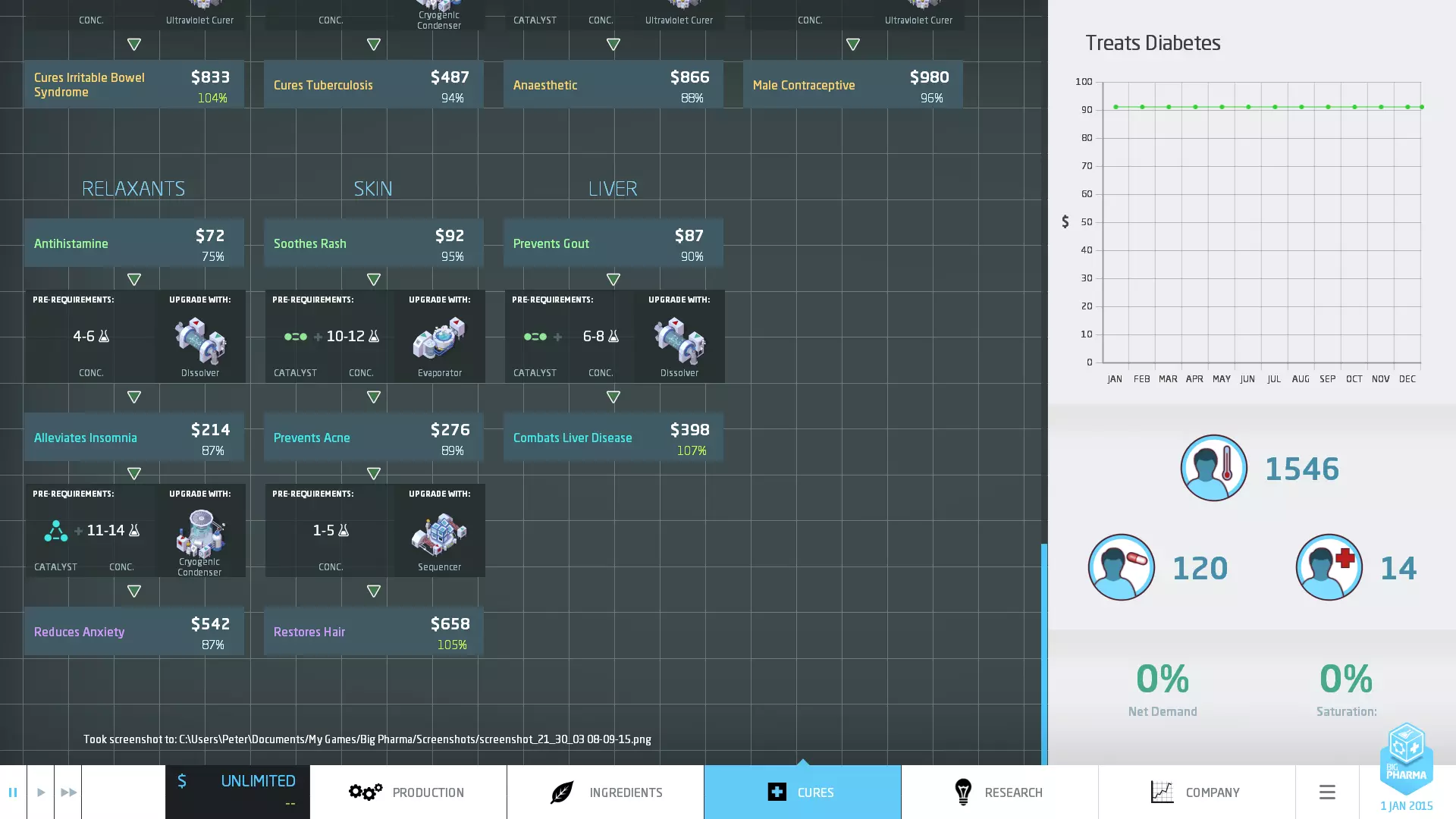Image resolution: width=1456 pixels, height=819 pixels.
Task: Open the hamburger menu
Action: (1327, 792)
